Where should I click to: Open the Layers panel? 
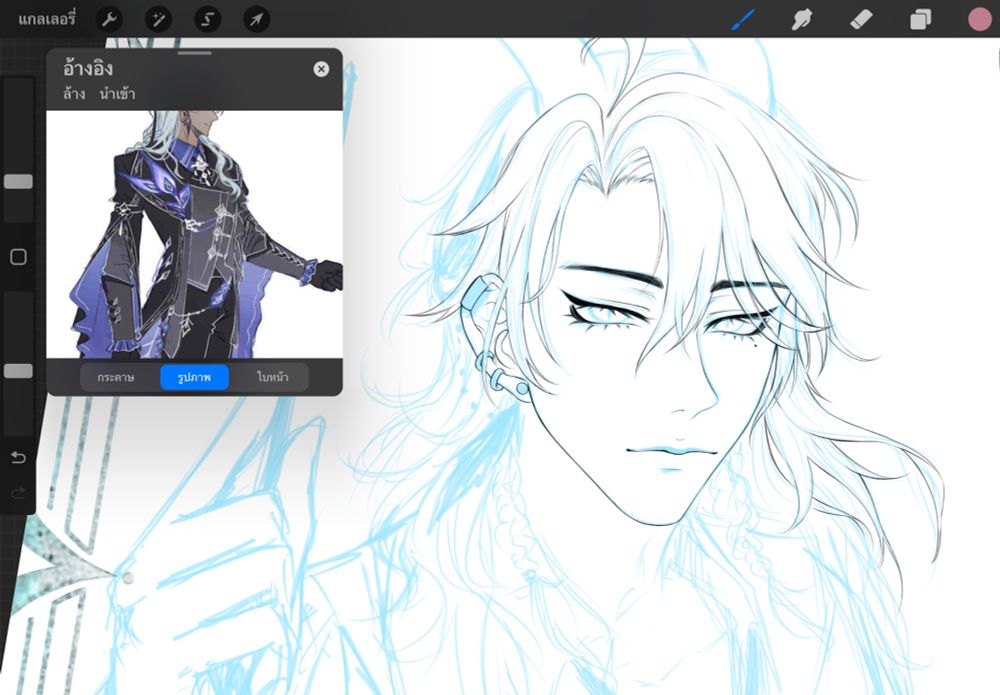pyautogui.click(x=920, y=20)
